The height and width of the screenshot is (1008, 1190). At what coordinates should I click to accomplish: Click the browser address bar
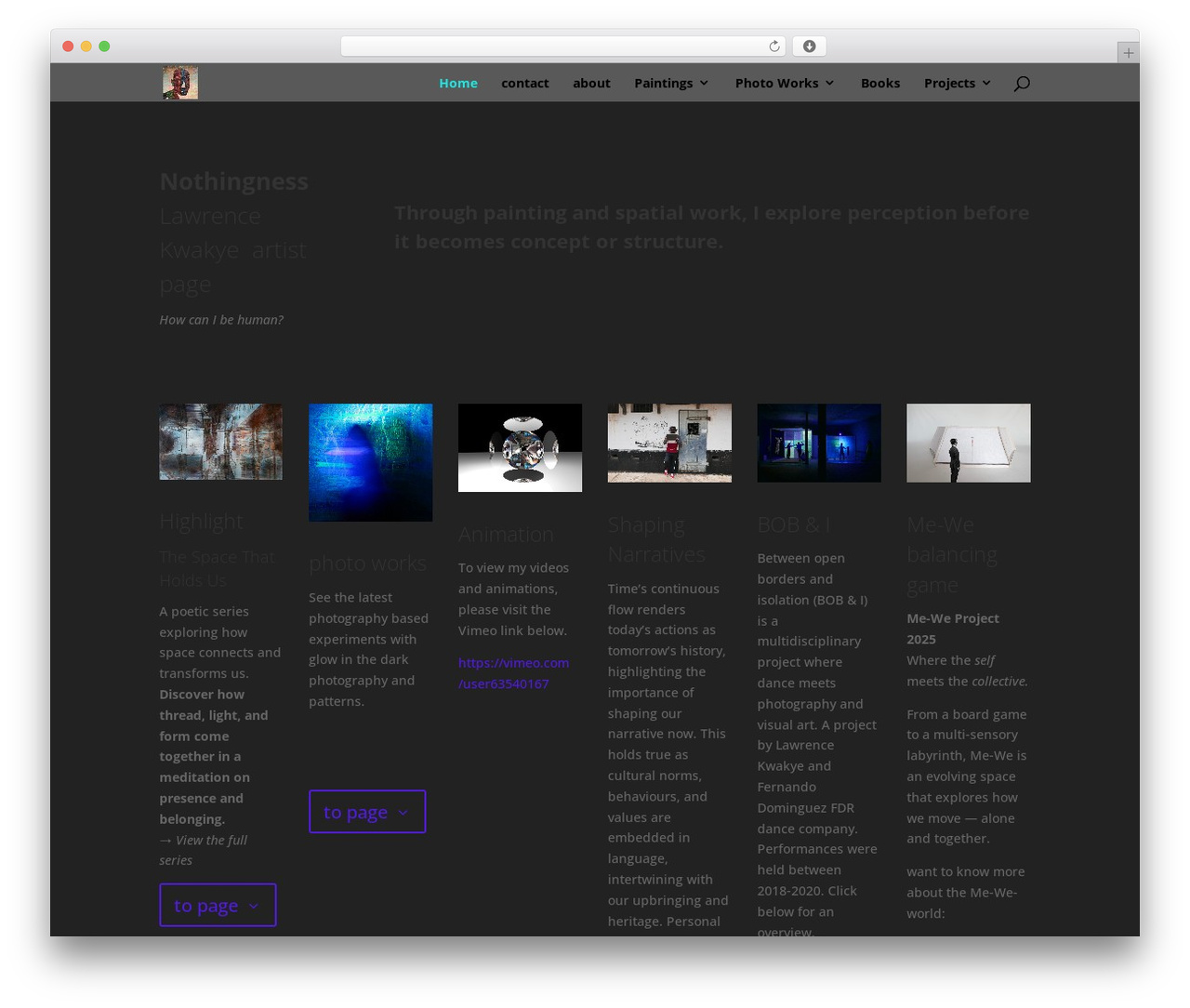[x=563, y=46]
